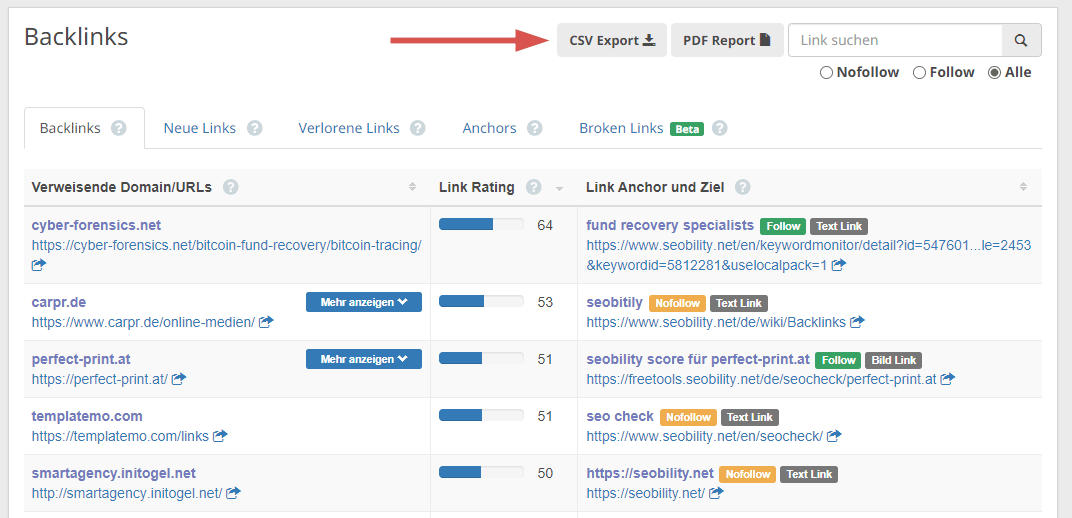1072x518 pixels.
Task: Click help icon beside Anchors tab
Action: tap(535, 128)
